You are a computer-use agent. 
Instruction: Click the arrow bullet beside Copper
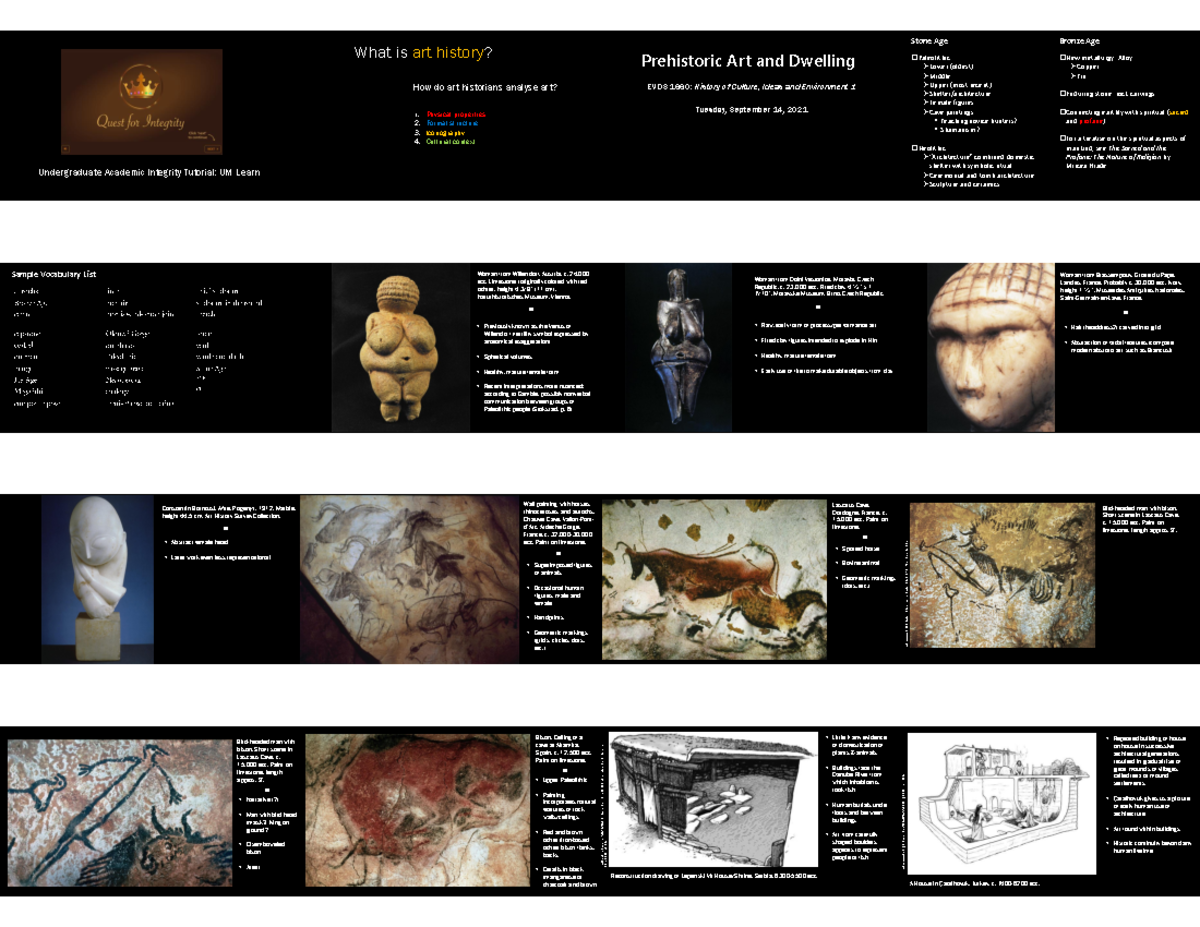click(1074, 67)
